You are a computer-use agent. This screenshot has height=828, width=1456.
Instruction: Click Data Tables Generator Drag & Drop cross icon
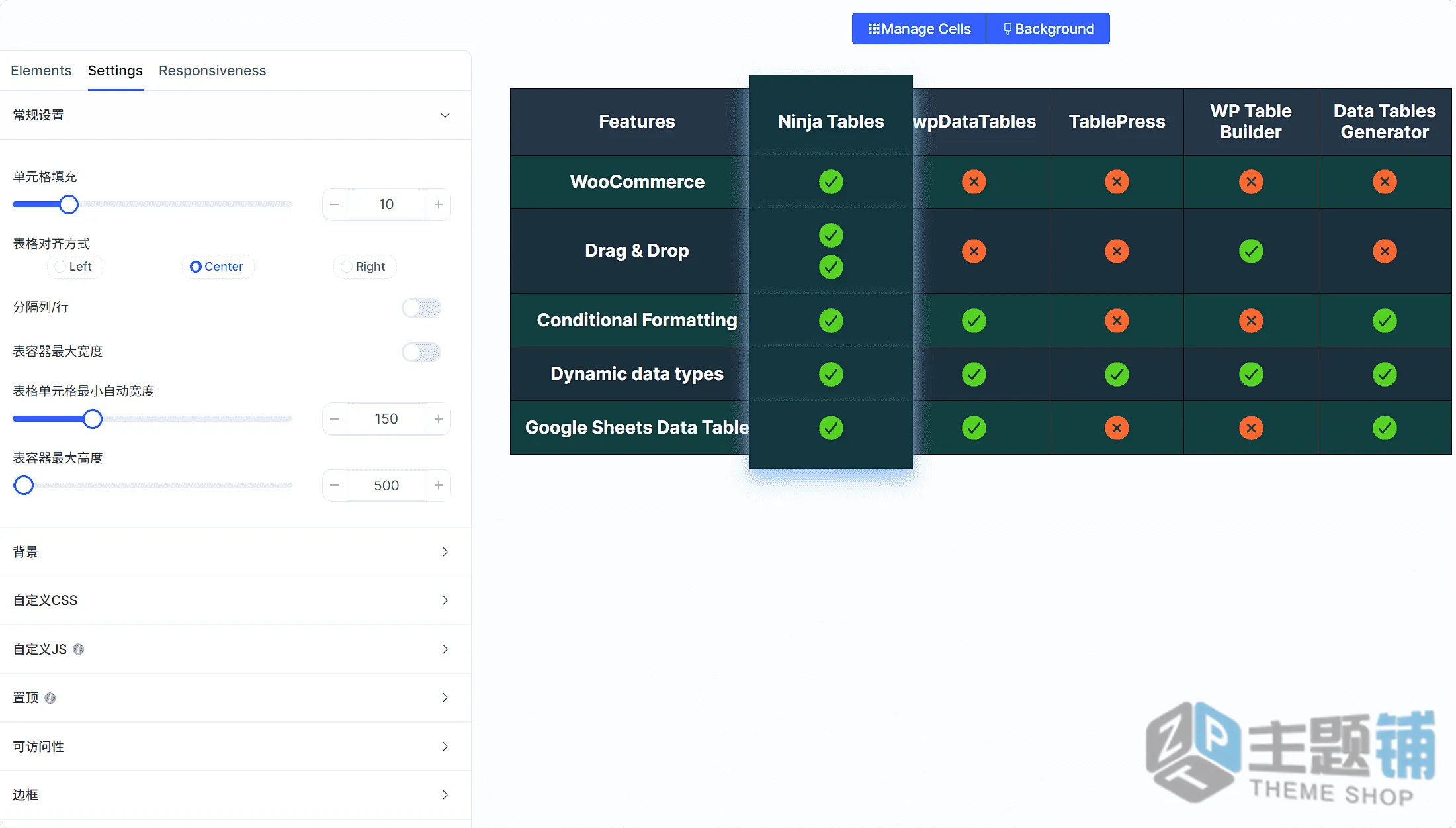point(1385,251)
